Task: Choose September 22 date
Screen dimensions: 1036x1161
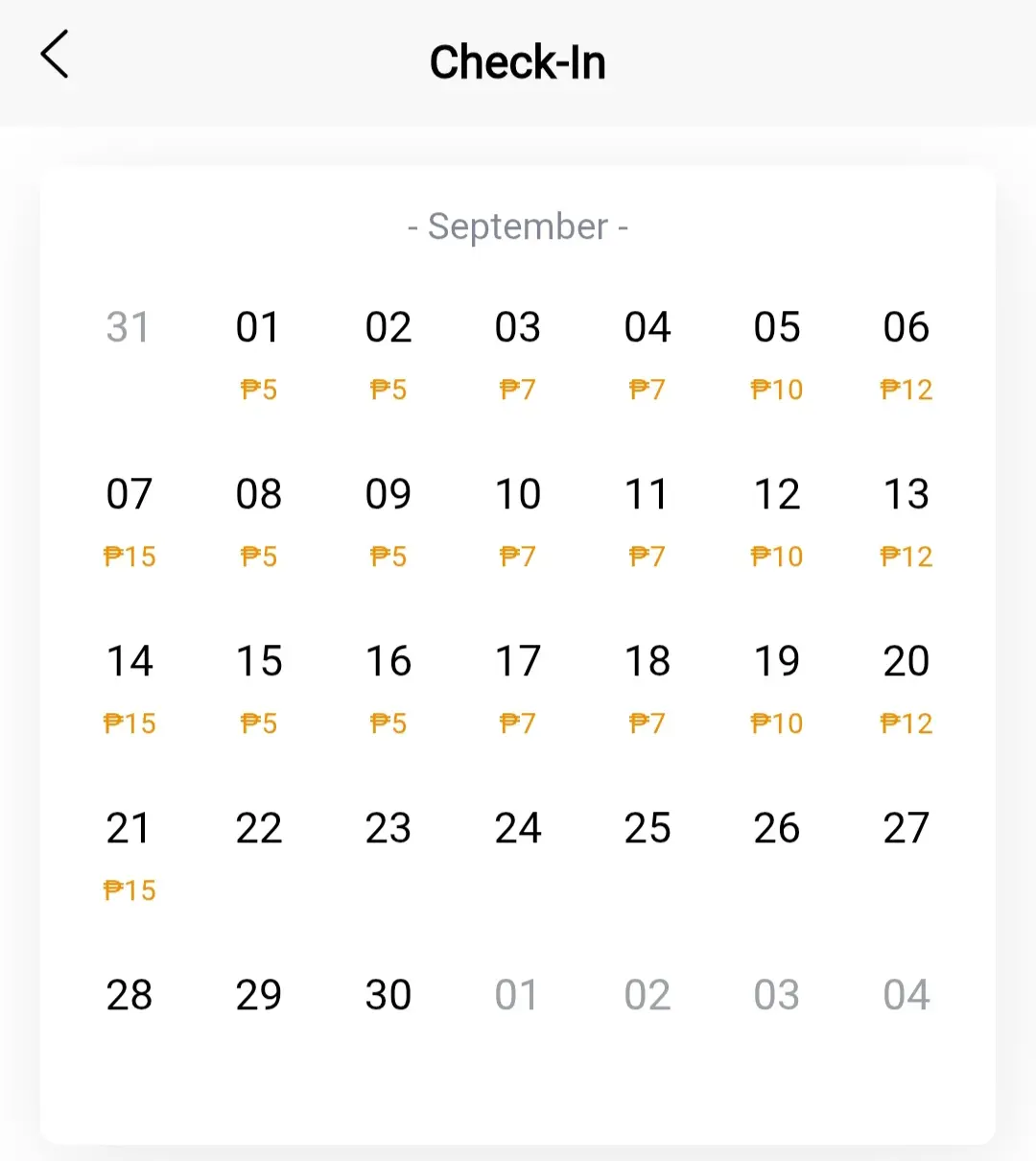Action: 258,828
